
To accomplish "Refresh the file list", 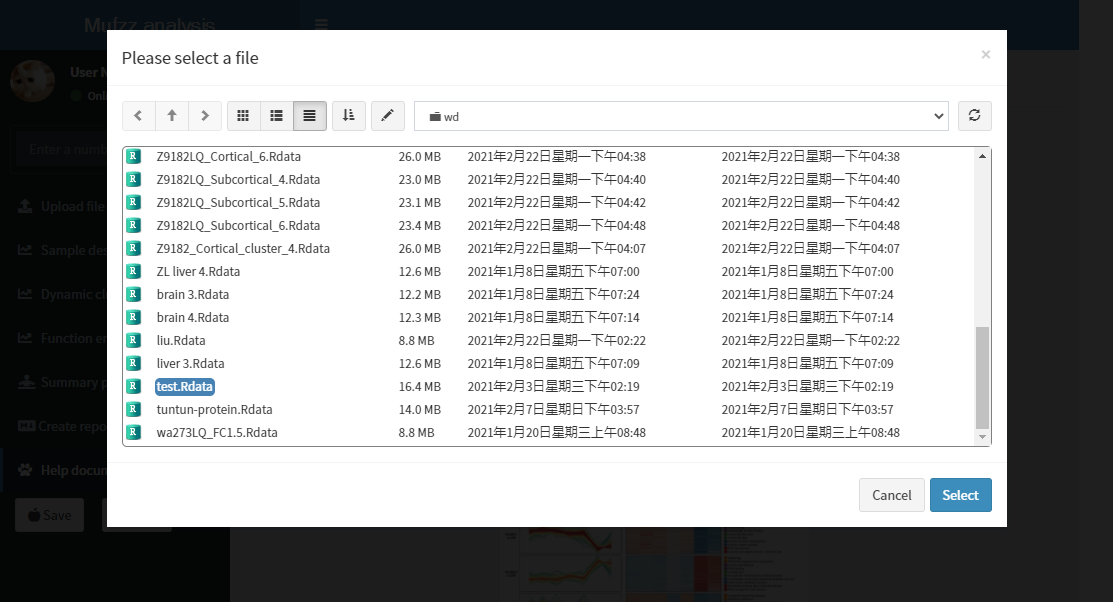I will (974, 116).
